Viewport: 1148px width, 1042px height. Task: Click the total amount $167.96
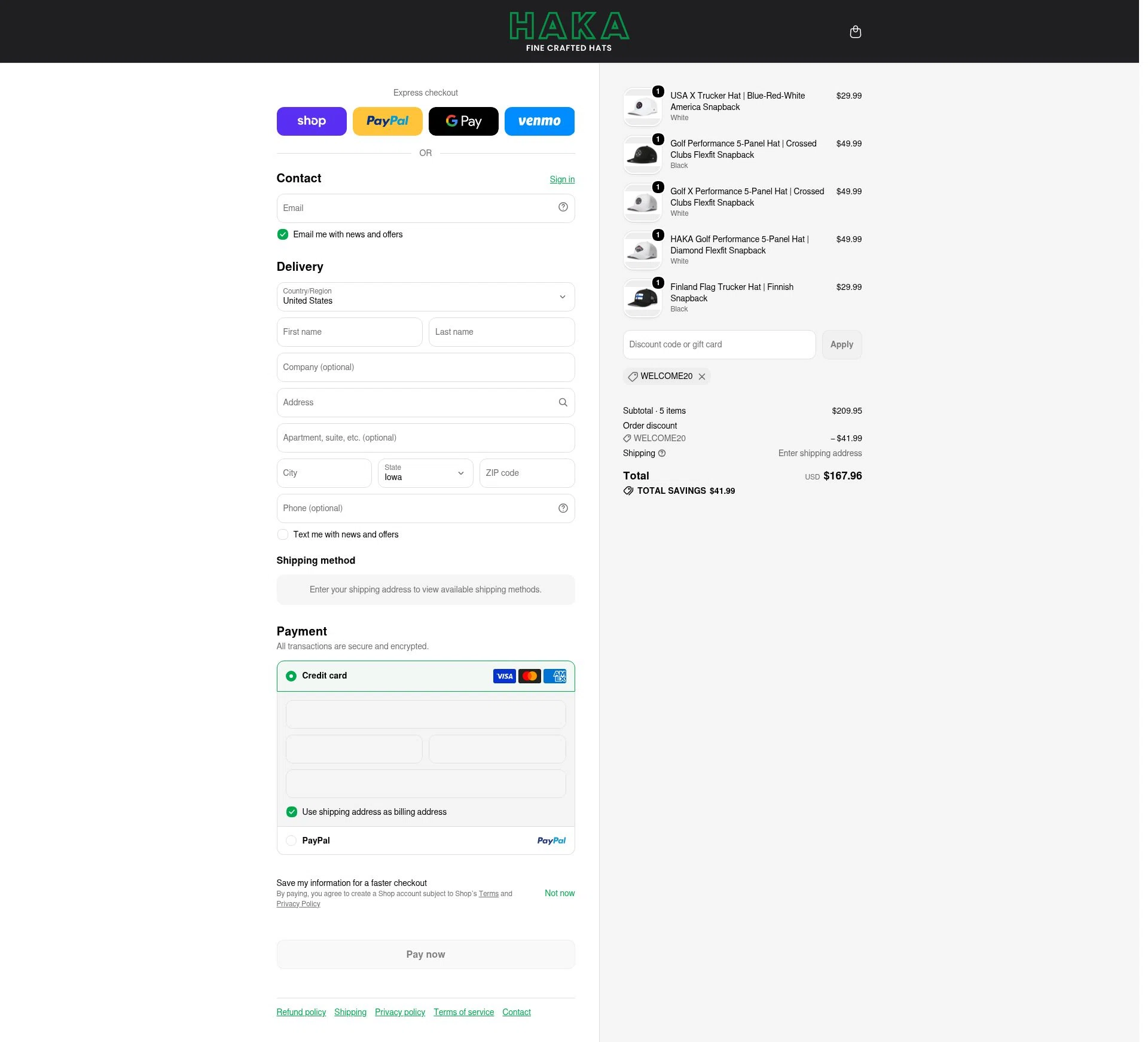(x=842, y=476)
